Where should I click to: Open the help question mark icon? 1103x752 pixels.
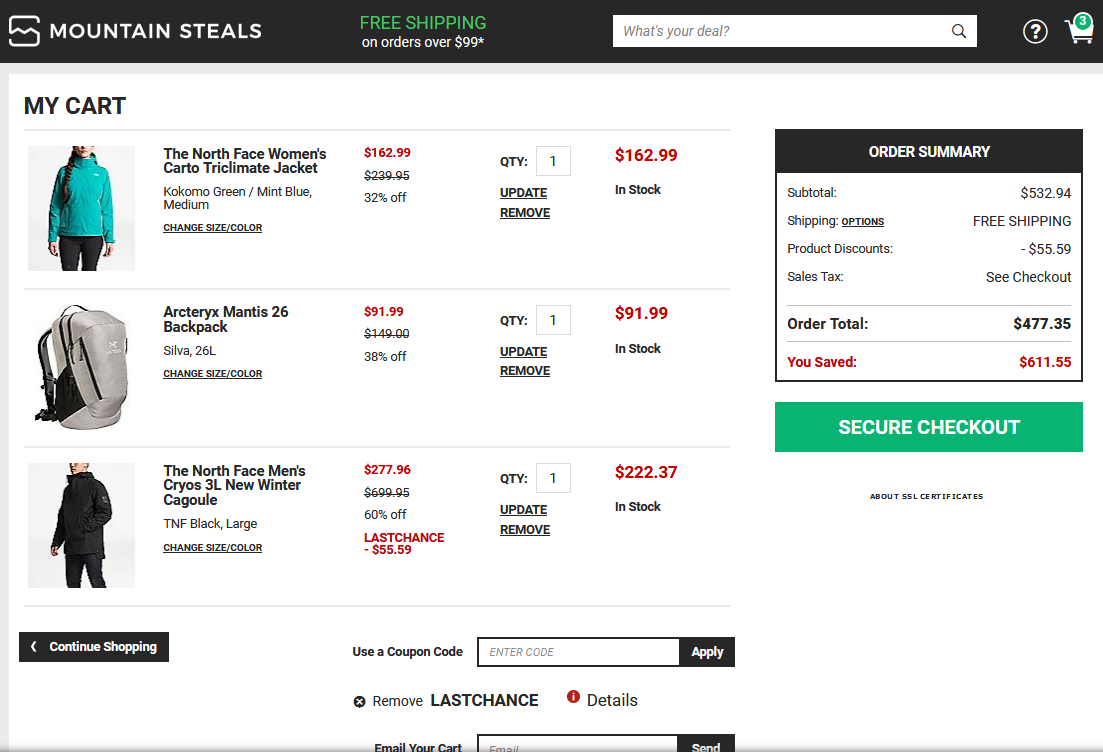[1035, 31]
